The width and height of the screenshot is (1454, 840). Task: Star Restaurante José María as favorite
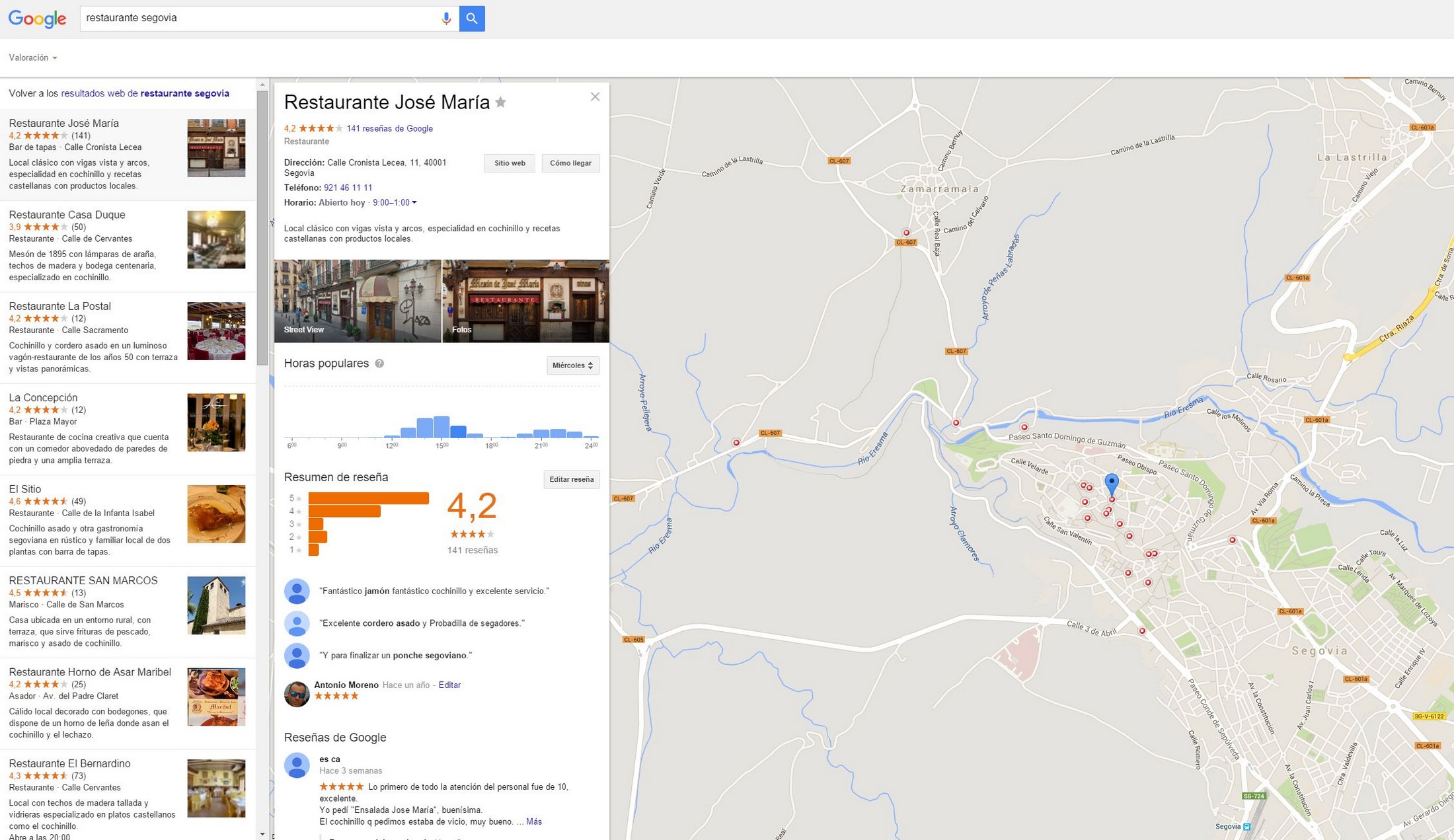tap(501, 102)
